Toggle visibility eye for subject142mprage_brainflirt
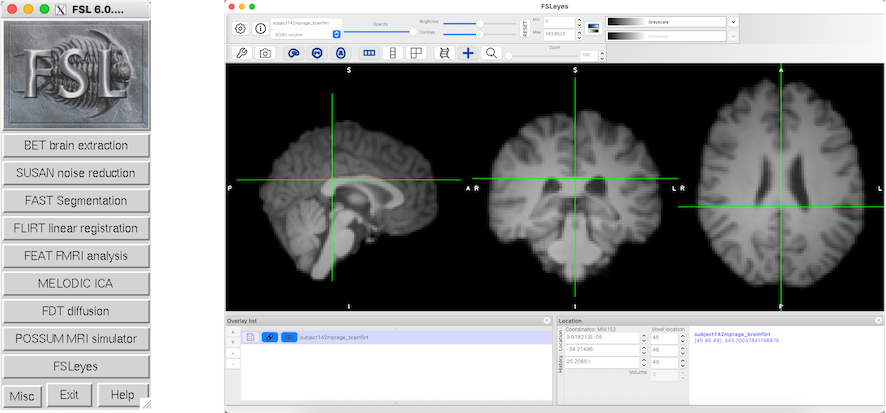Image resolution: width=886 pixels, height=413 pixels. click(289, 337)
